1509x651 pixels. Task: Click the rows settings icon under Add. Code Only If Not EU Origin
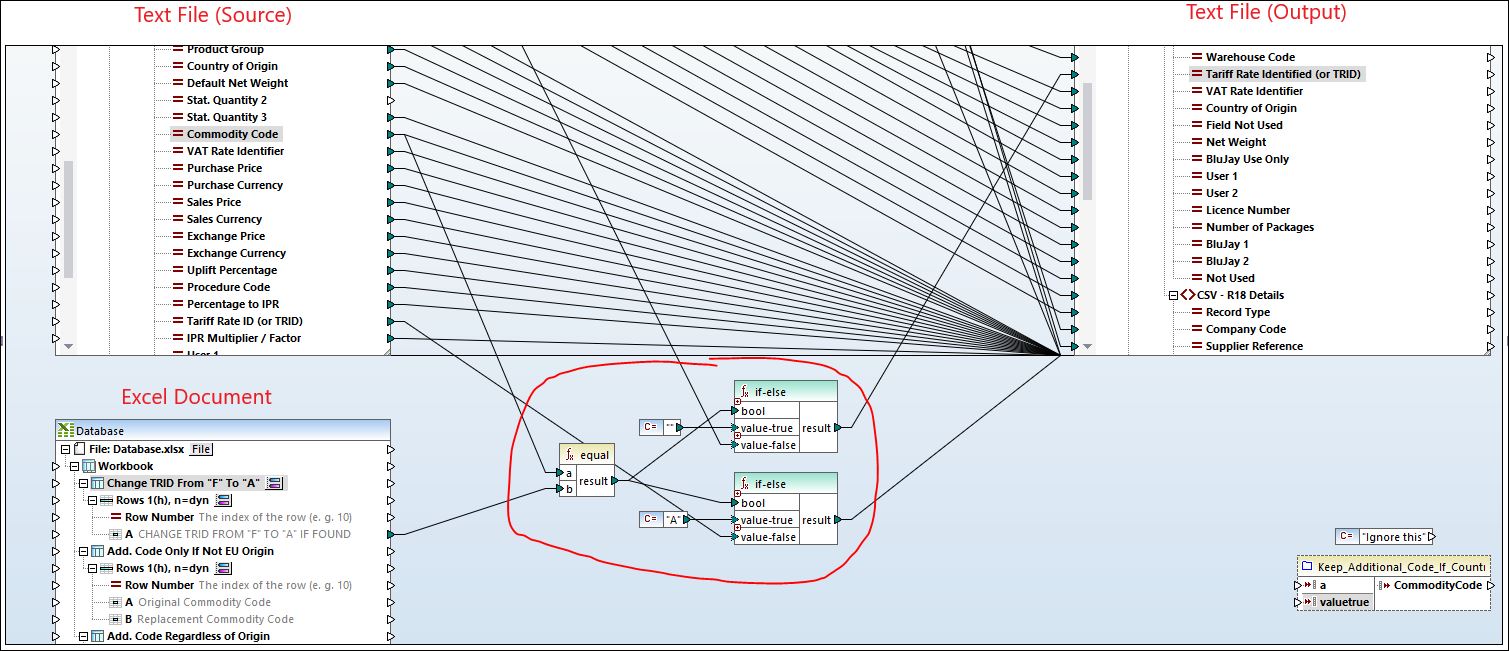click(223, 568)
